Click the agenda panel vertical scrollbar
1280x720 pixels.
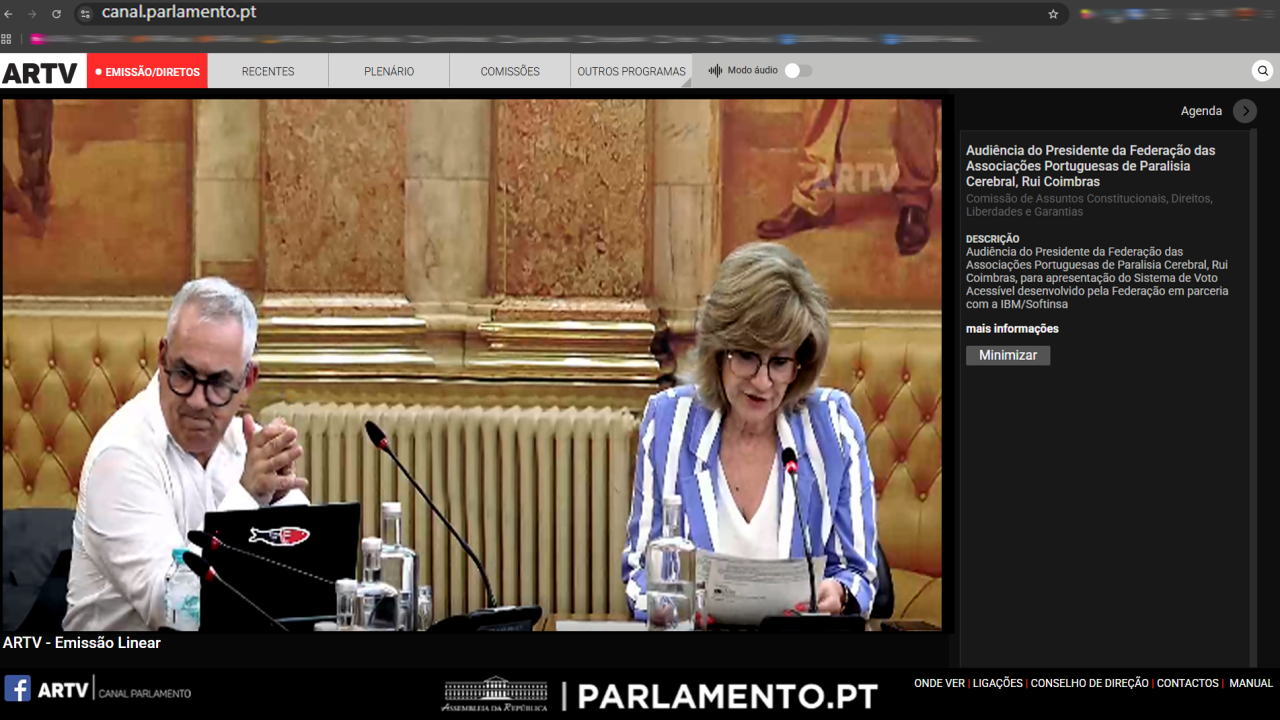(x=1254, y=398)
